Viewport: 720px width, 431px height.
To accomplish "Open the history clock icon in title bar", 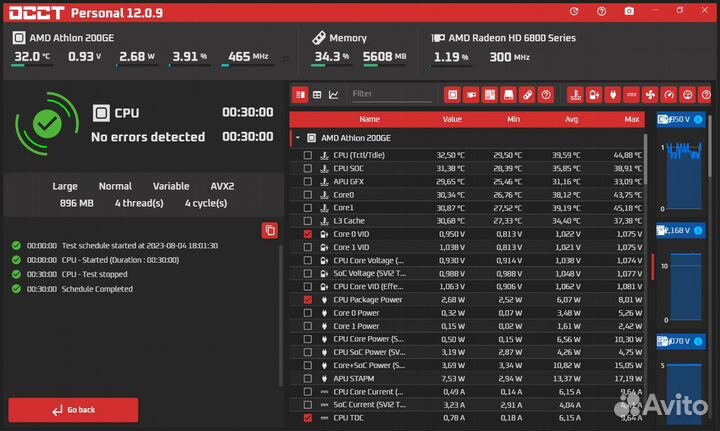I will tap(574, 11).
